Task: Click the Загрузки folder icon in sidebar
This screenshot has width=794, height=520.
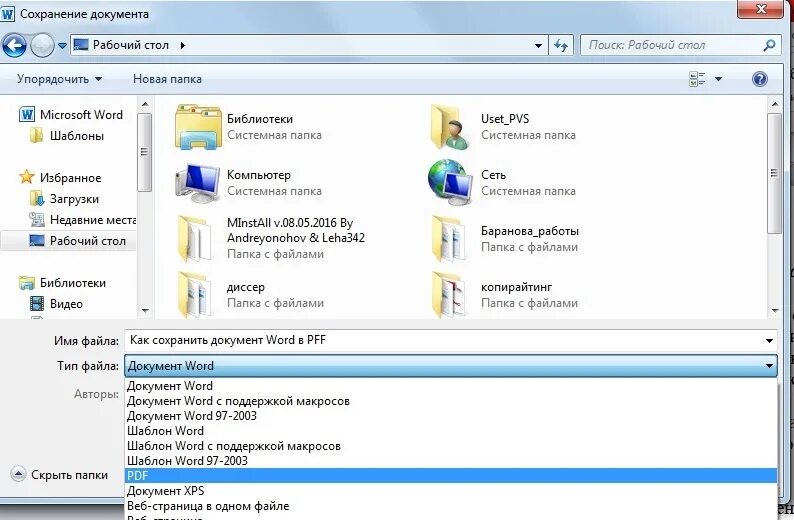Action: (x=37, y=198)
